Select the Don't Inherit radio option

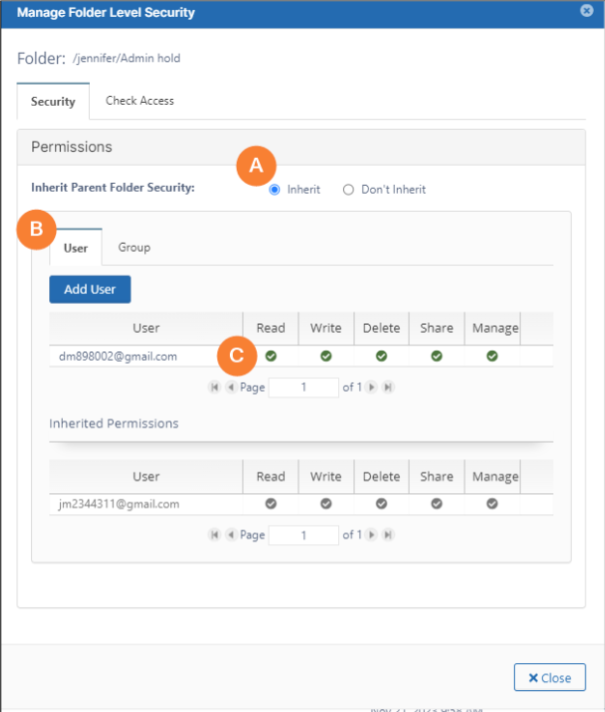349,190
